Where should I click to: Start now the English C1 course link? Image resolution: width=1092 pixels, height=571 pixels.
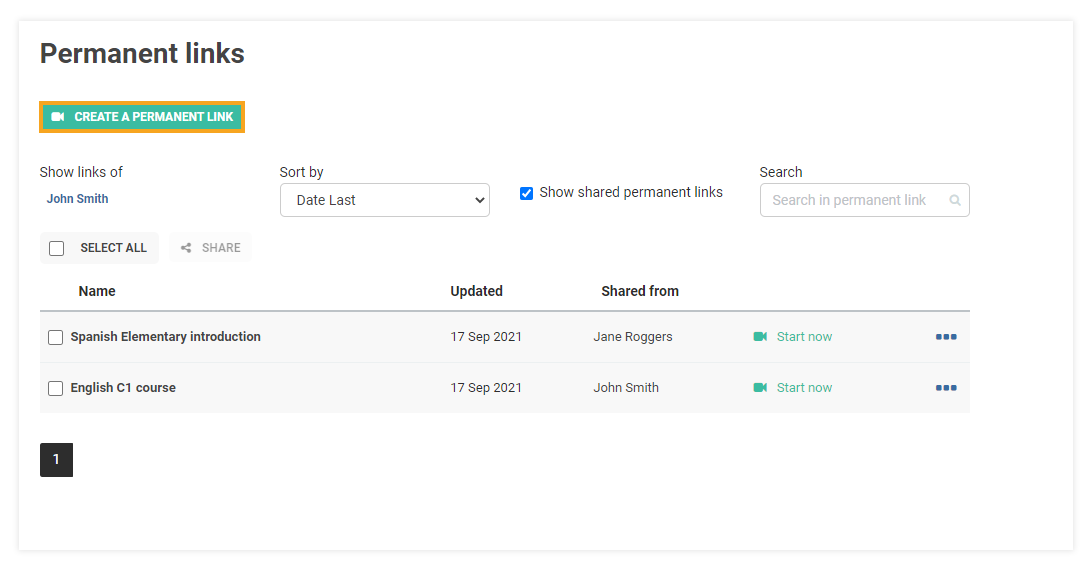coord(793,388)
